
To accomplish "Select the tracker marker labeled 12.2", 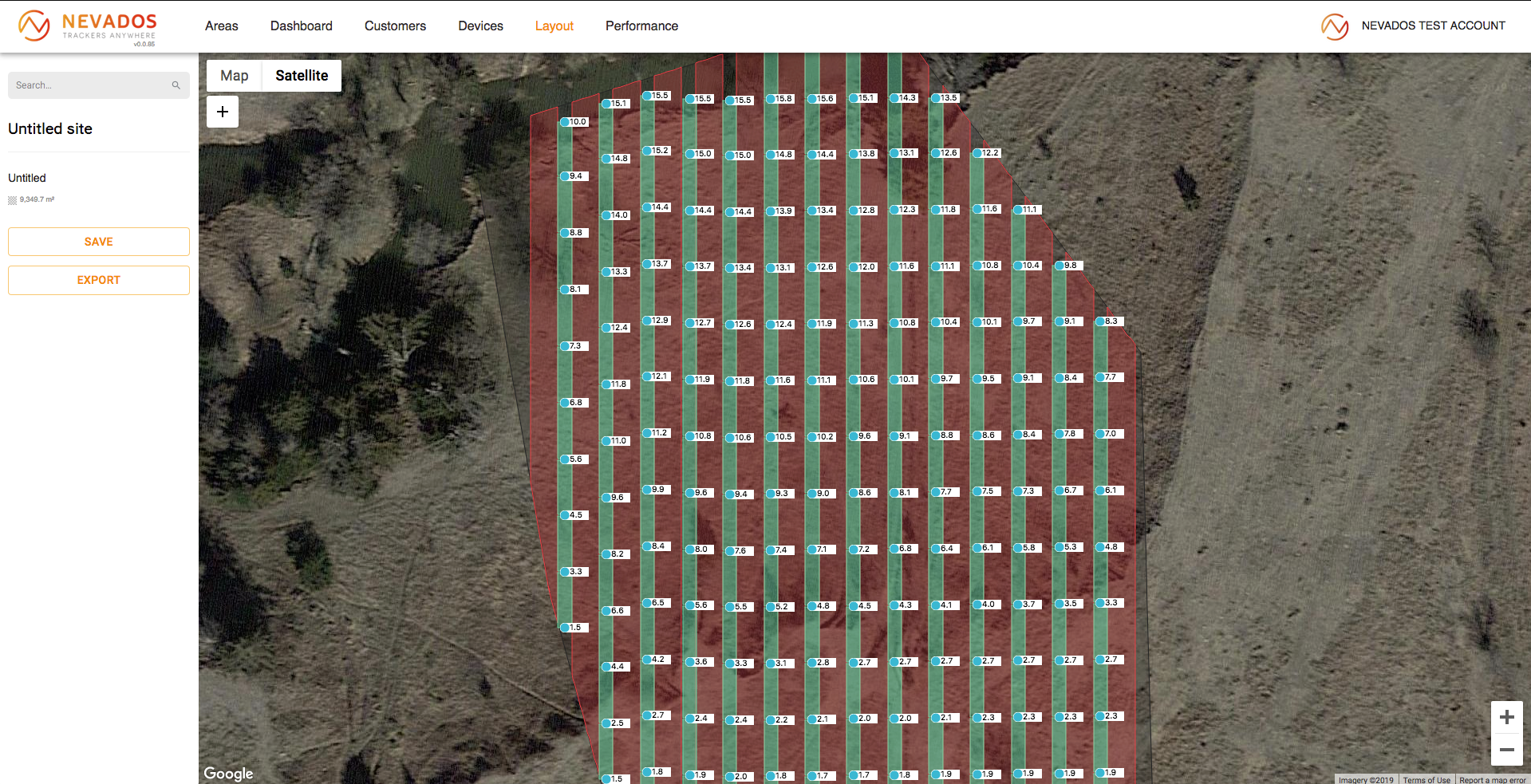I will 977,153.
